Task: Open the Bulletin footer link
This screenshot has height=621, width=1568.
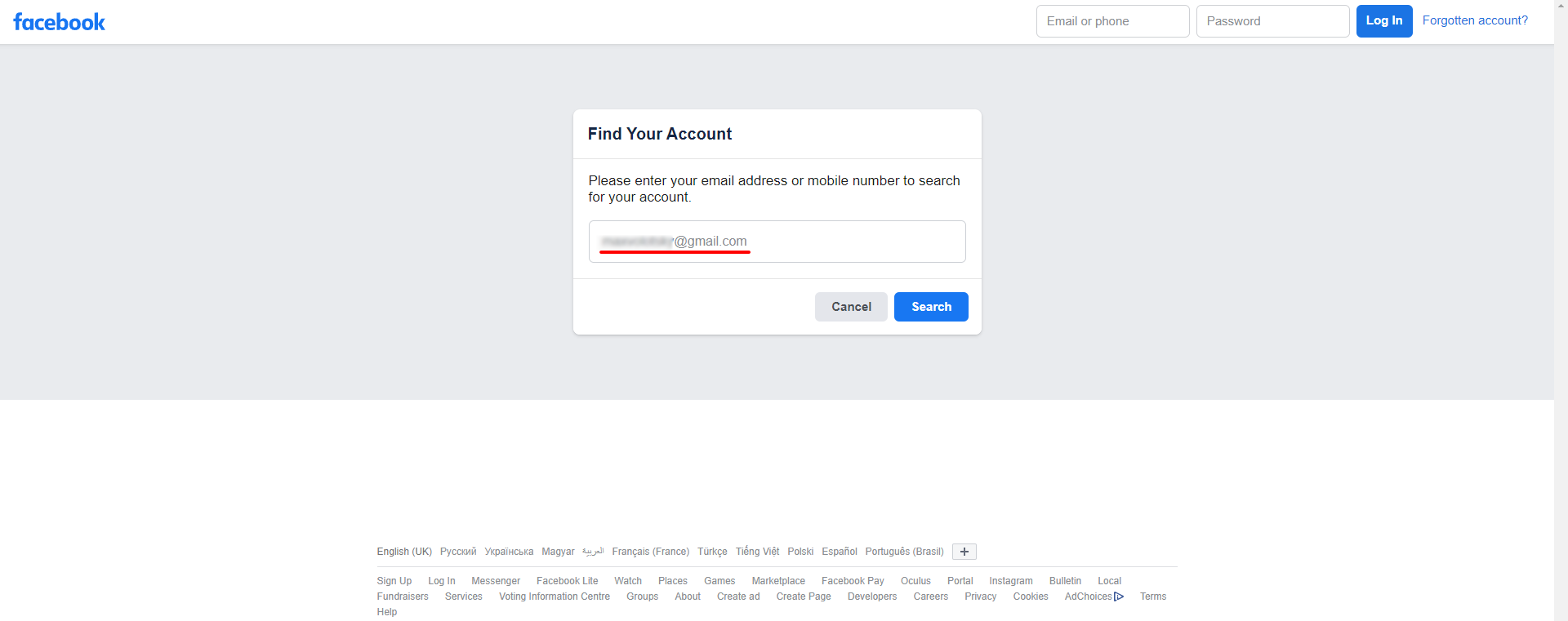Action: click(x=1065, y=581)
